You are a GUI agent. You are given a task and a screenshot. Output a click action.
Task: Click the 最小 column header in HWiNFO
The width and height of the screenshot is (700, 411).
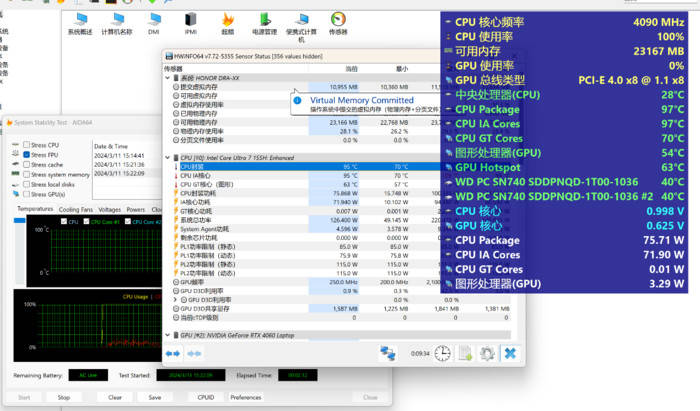coord(402,69)
